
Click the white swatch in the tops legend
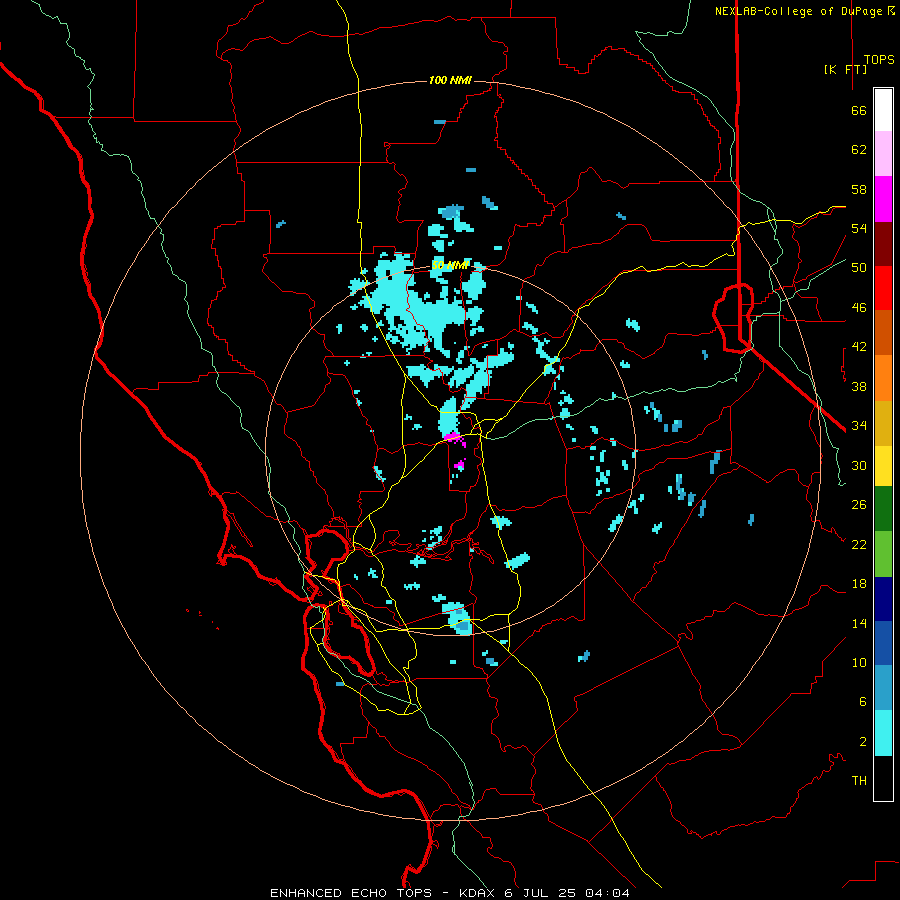pyautogui.click(x=883, y=110)
